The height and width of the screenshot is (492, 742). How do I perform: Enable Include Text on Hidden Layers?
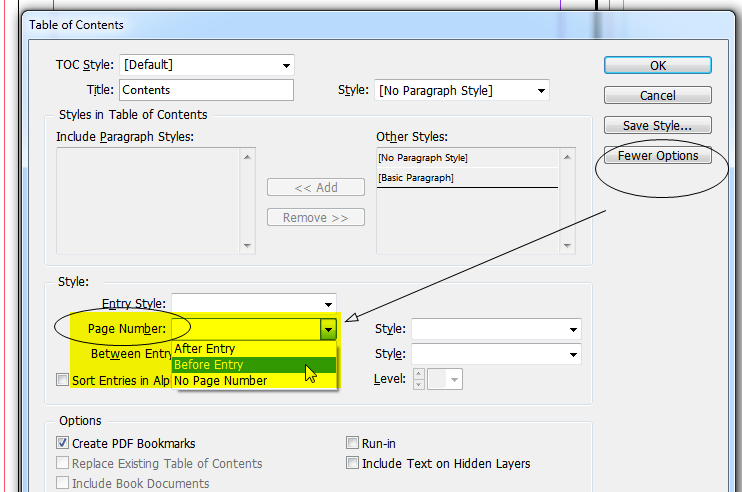coord(352,463)
